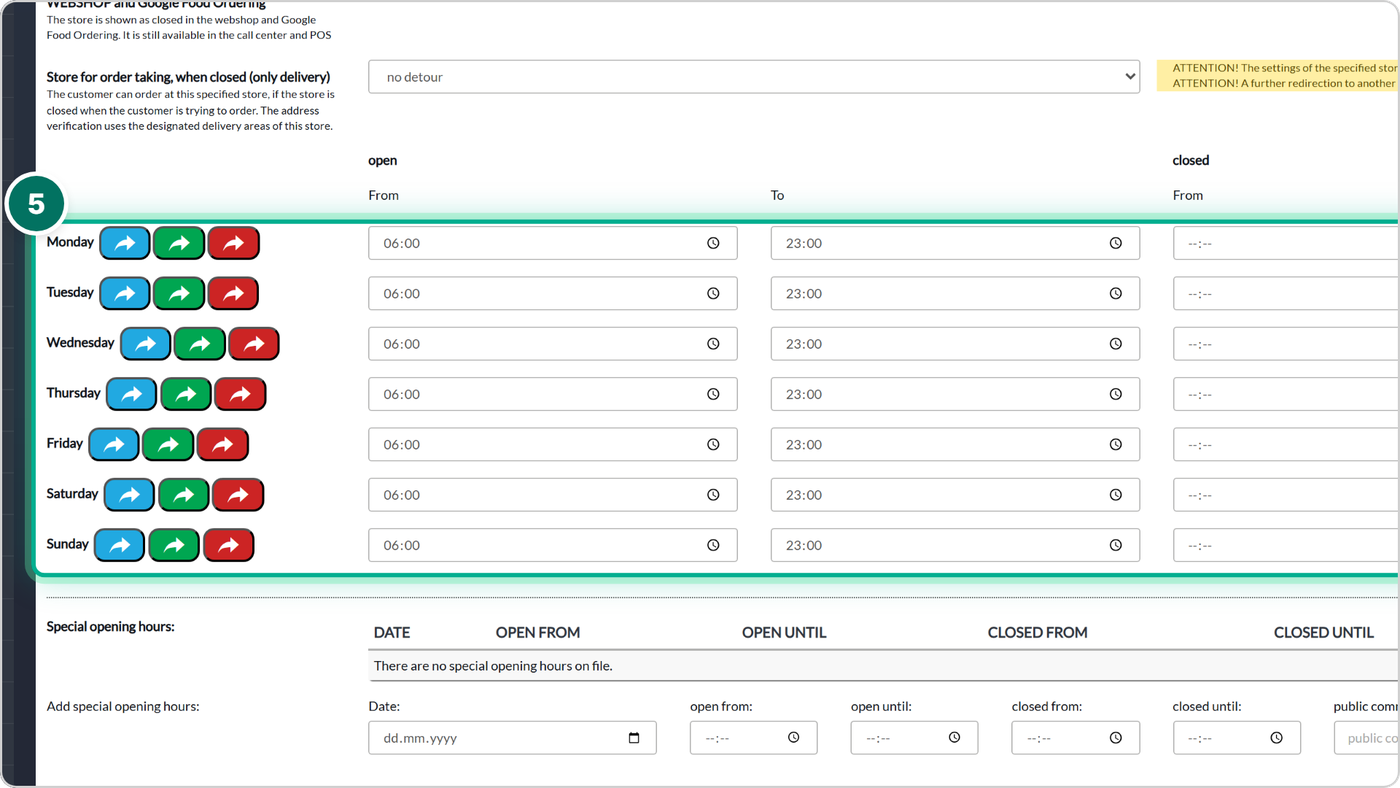
Task: Open calendar picker in special hours Date field
Action: pos(634,738)
